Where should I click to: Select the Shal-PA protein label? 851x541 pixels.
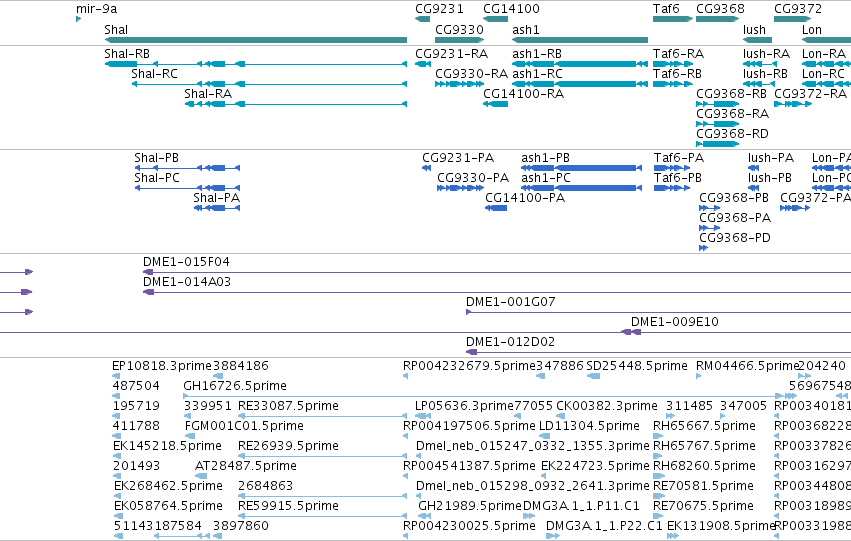tap(217, 198)
